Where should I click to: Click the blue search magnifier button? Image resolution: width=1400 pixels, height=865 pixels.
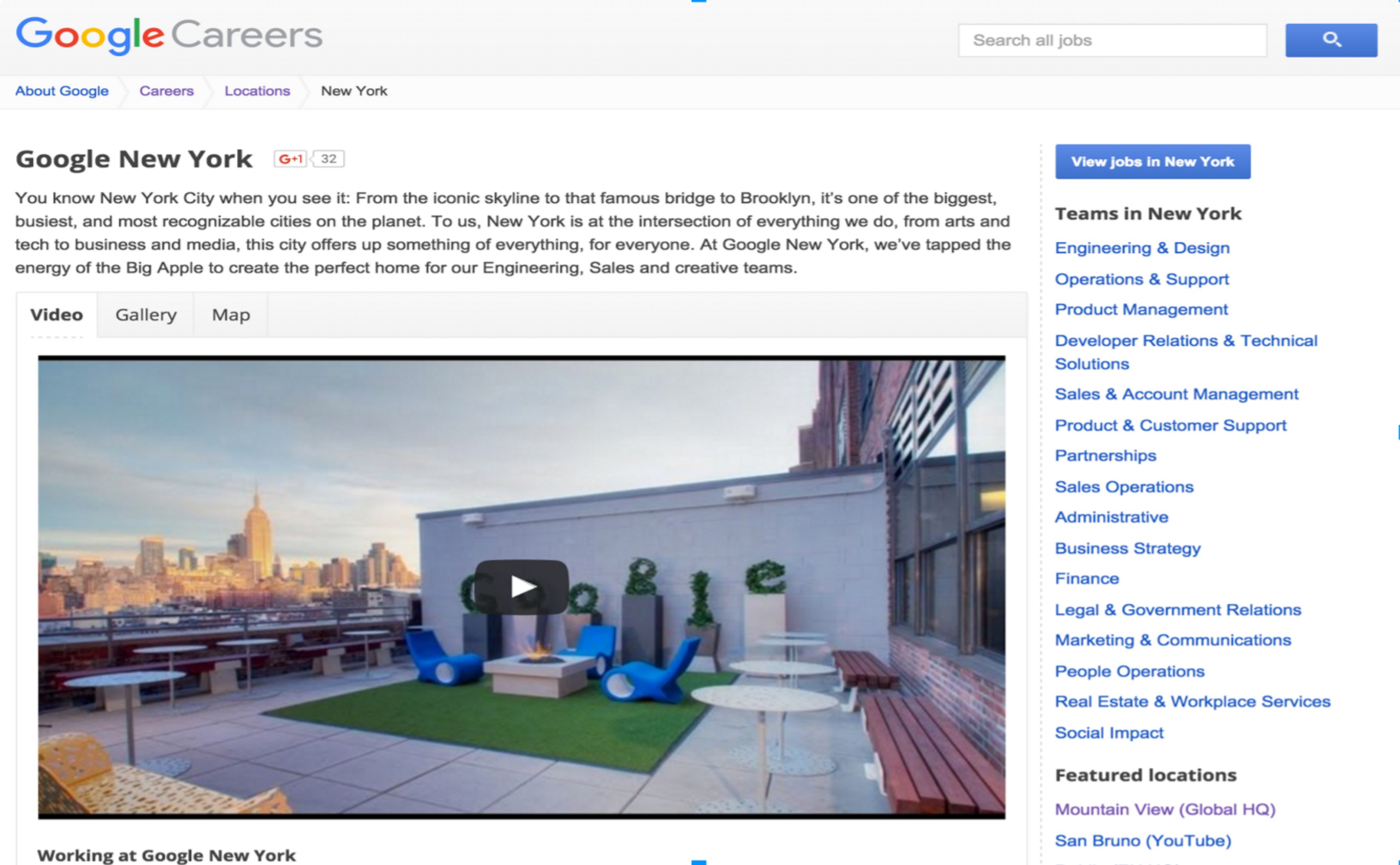(x=1331, y=40)
